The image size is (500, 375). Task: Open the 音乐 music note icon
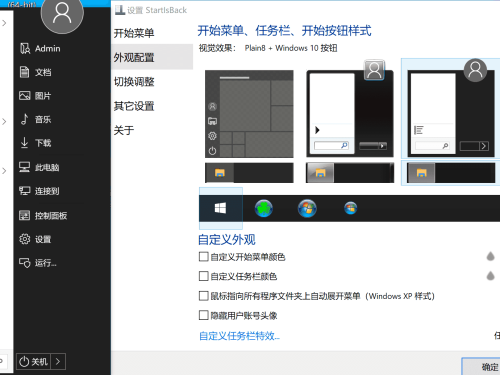[24, 119]
